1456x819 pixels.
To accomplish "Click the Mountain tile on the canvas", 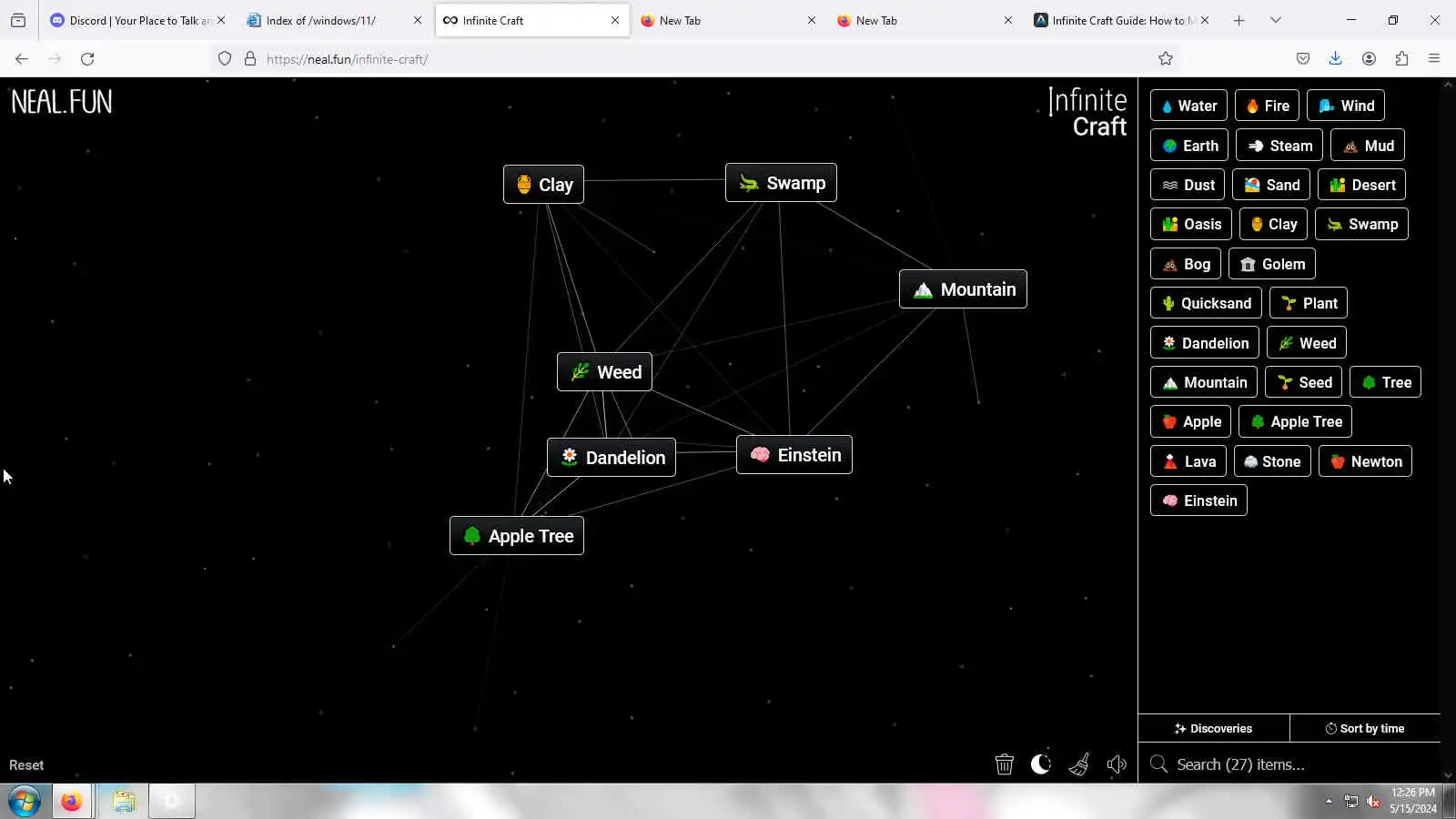I will tap(963, 289).
